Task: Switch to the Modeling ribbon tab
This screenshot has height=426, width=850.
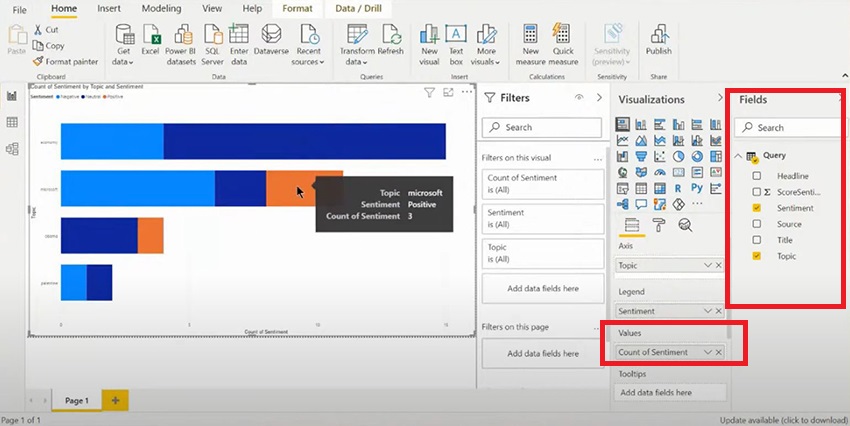Action: (162, 9)
